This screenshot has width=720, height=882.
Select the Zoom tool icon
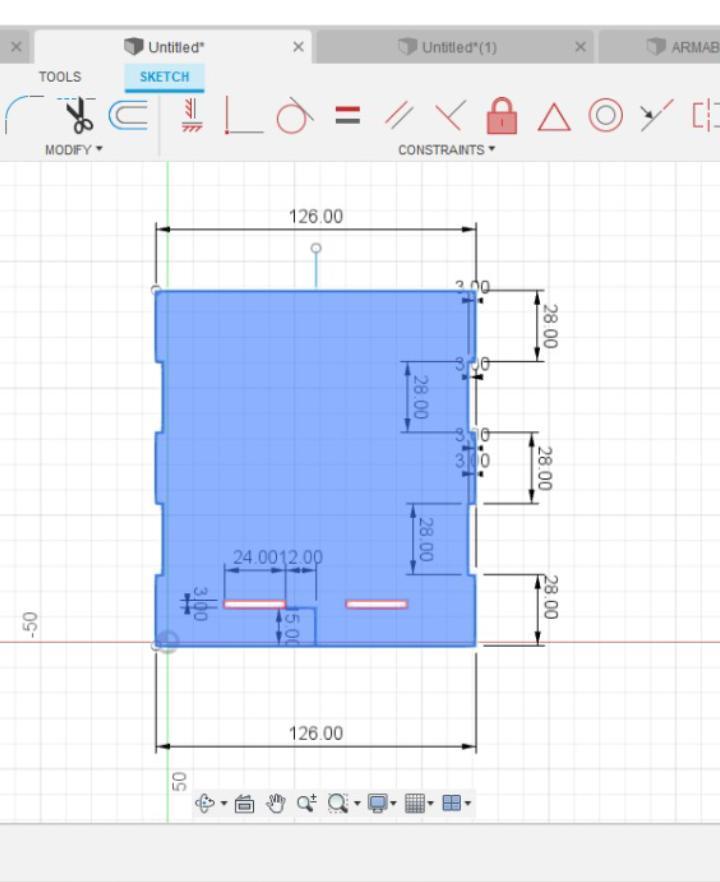pyautogui.click(x=307, y=803)
